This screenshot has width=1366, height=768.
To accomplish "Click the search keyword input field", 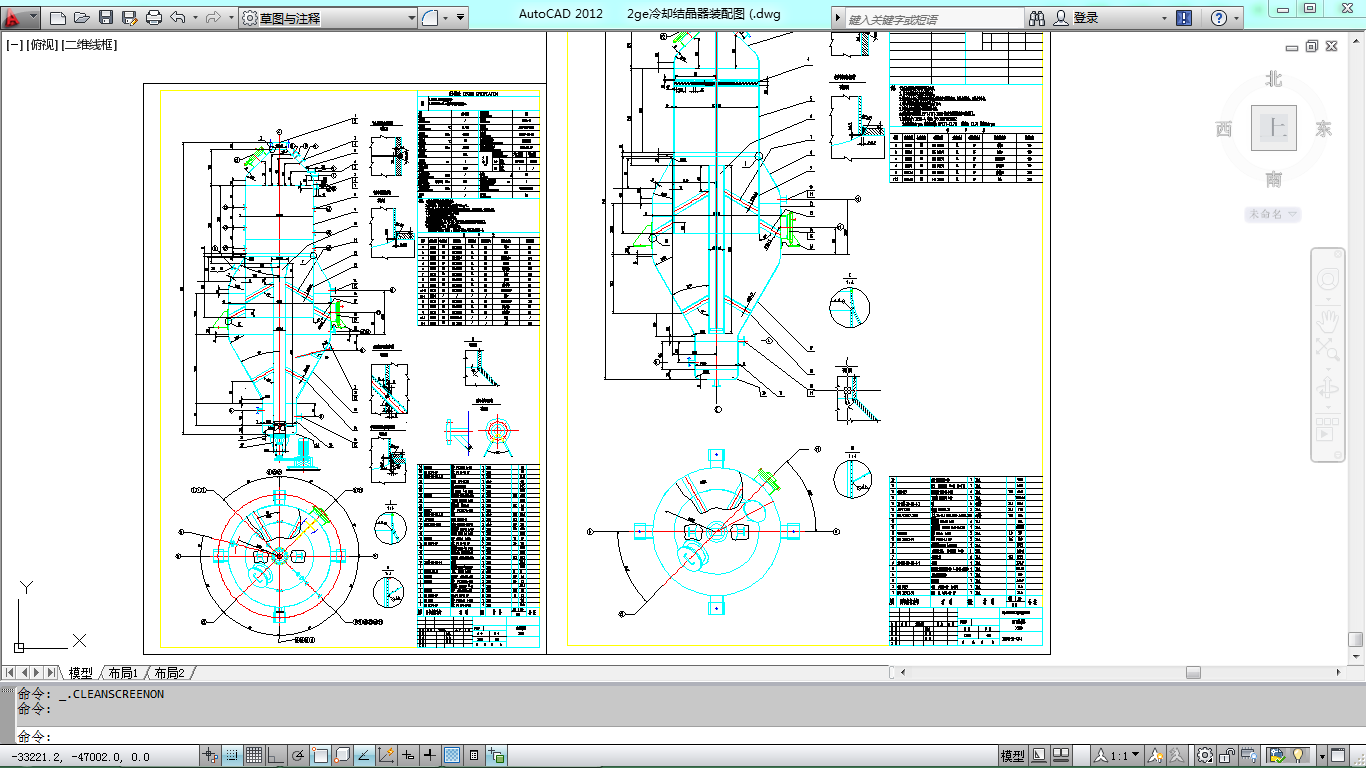I will [934, 19].
